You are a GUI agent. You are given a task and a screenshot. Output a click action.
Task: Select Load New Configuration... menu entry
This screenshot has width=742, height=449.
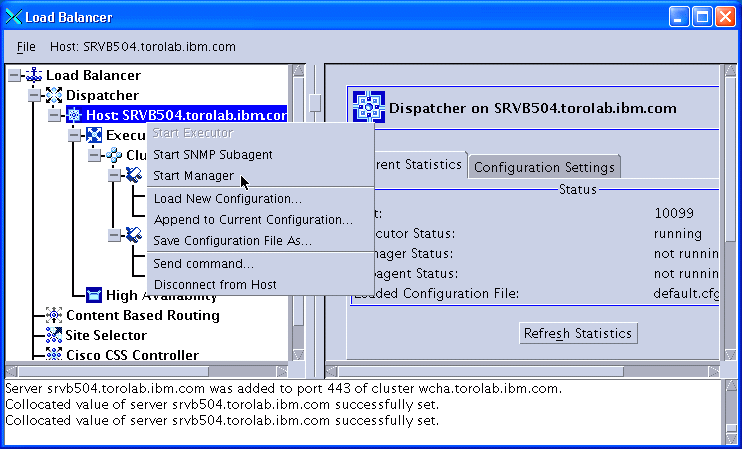point(261,199)
